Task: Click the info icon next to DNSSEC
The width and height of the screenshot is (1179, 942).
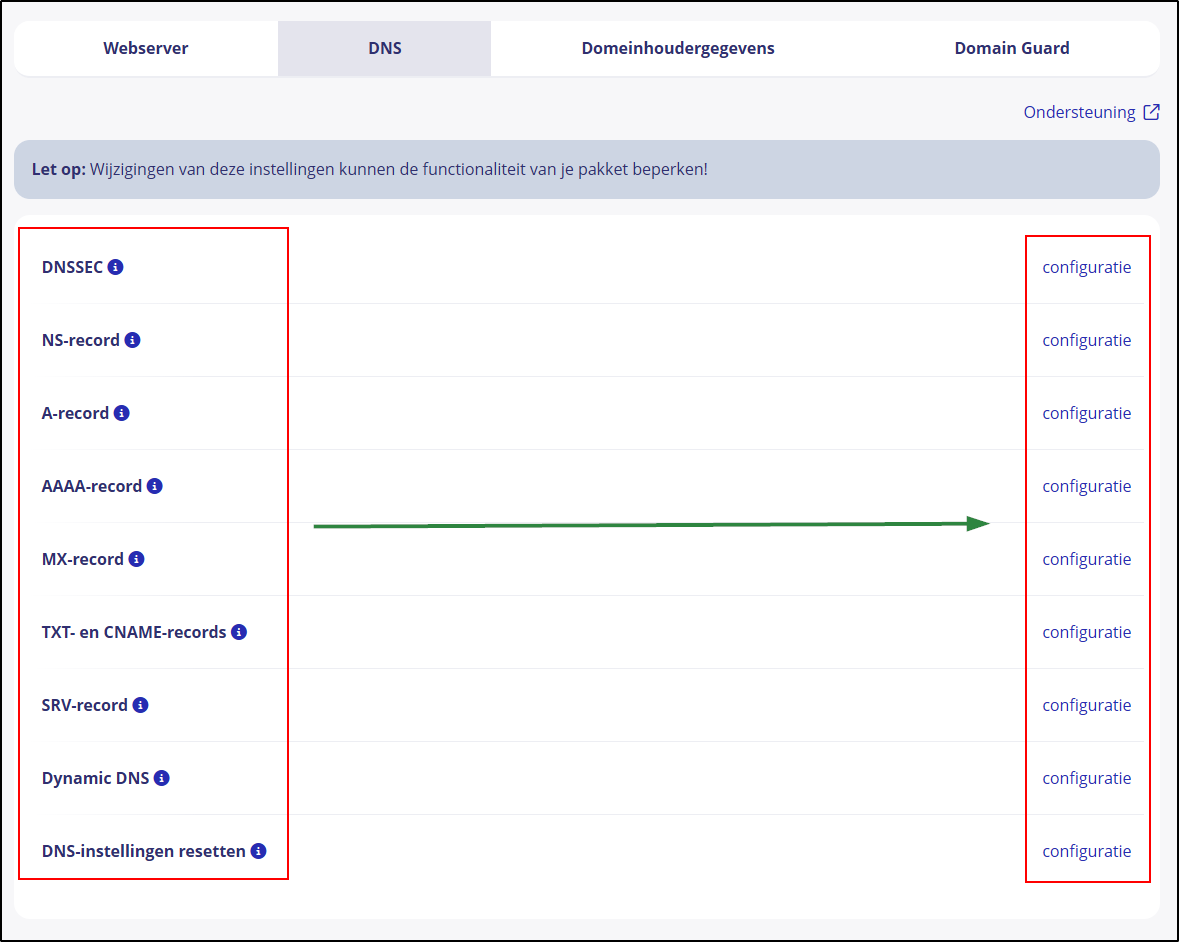Action: tap(116, 267)
